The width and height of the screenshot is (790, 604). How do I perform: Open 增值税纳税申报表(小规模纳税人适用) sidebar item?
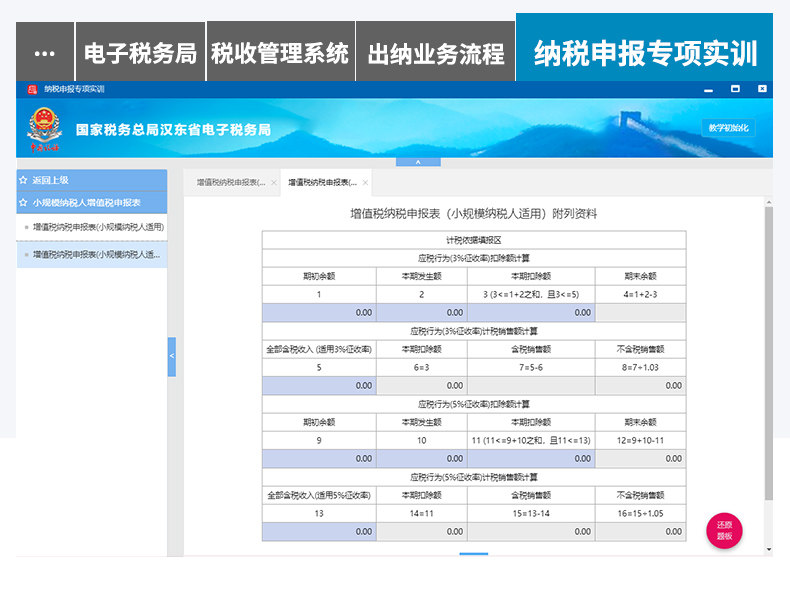[x=92, y=227]
